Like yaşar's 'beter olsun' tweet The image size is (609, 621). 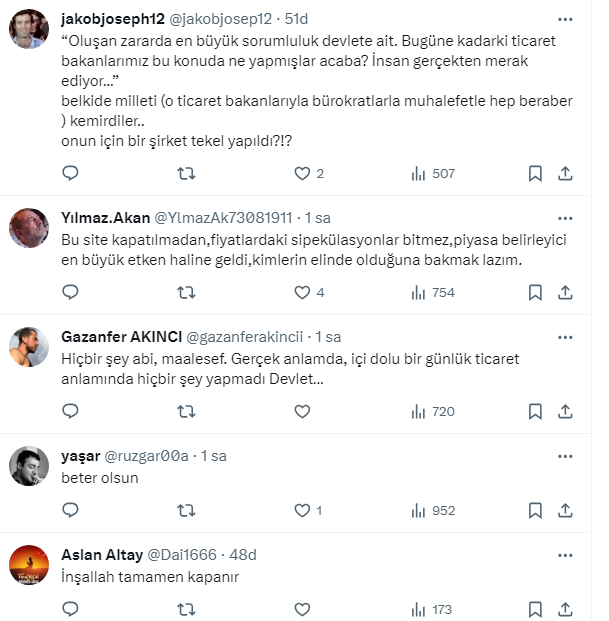pyautogui.click(x=302, y=510)
